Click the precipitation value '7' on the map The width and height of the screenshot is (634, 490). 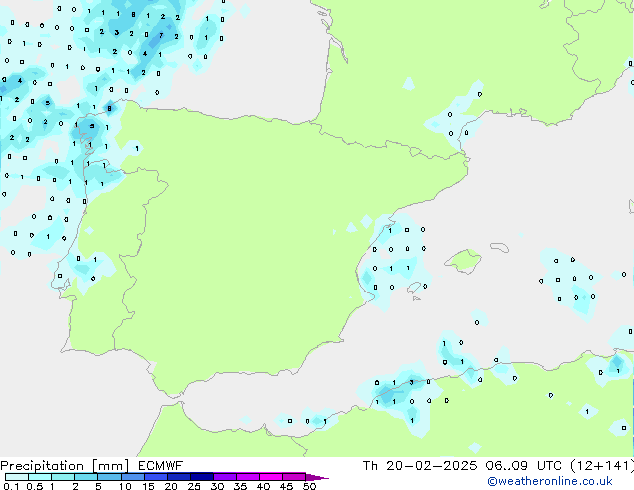point(161,36)
